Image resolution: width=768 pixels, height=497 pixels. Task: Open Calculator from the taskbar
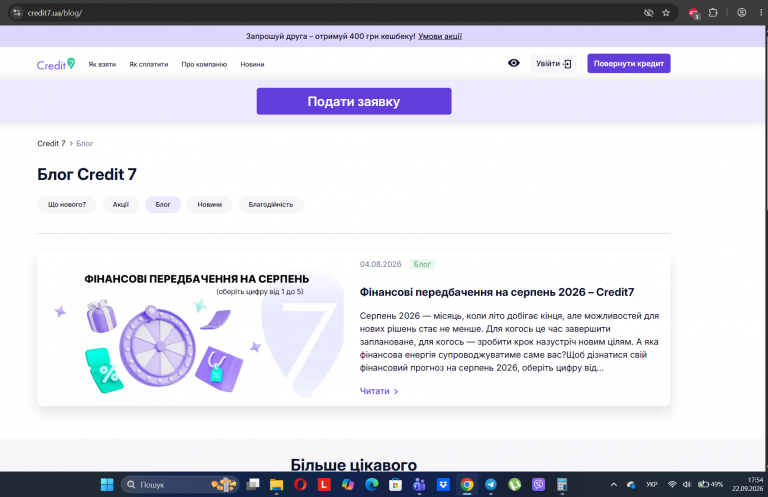[x=562, y=485]
